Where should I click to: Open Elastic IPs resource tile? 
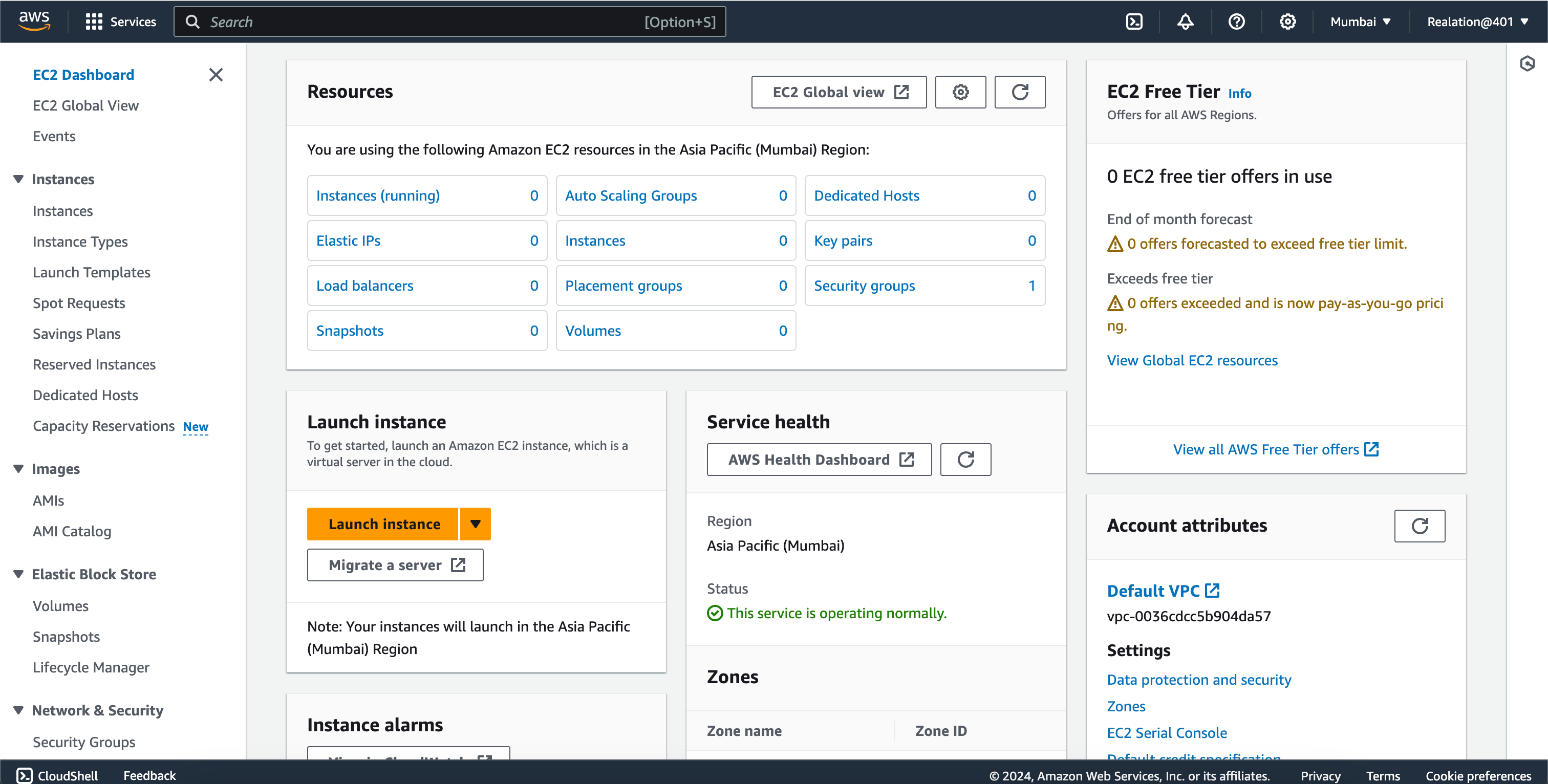(427, 241)
